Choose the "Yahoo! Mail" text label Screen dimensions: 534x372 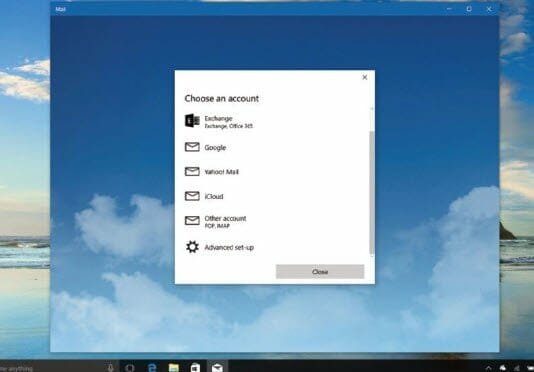point(221,172)
